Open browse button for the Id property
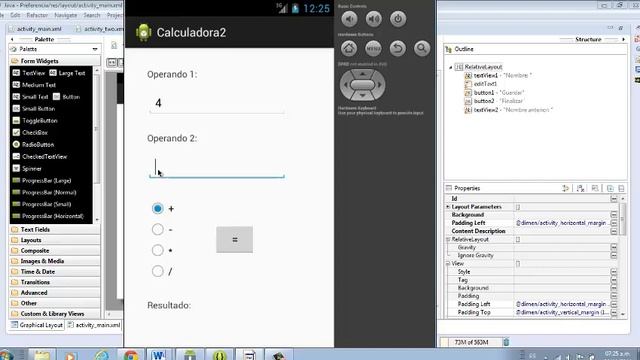 point(613,199)
